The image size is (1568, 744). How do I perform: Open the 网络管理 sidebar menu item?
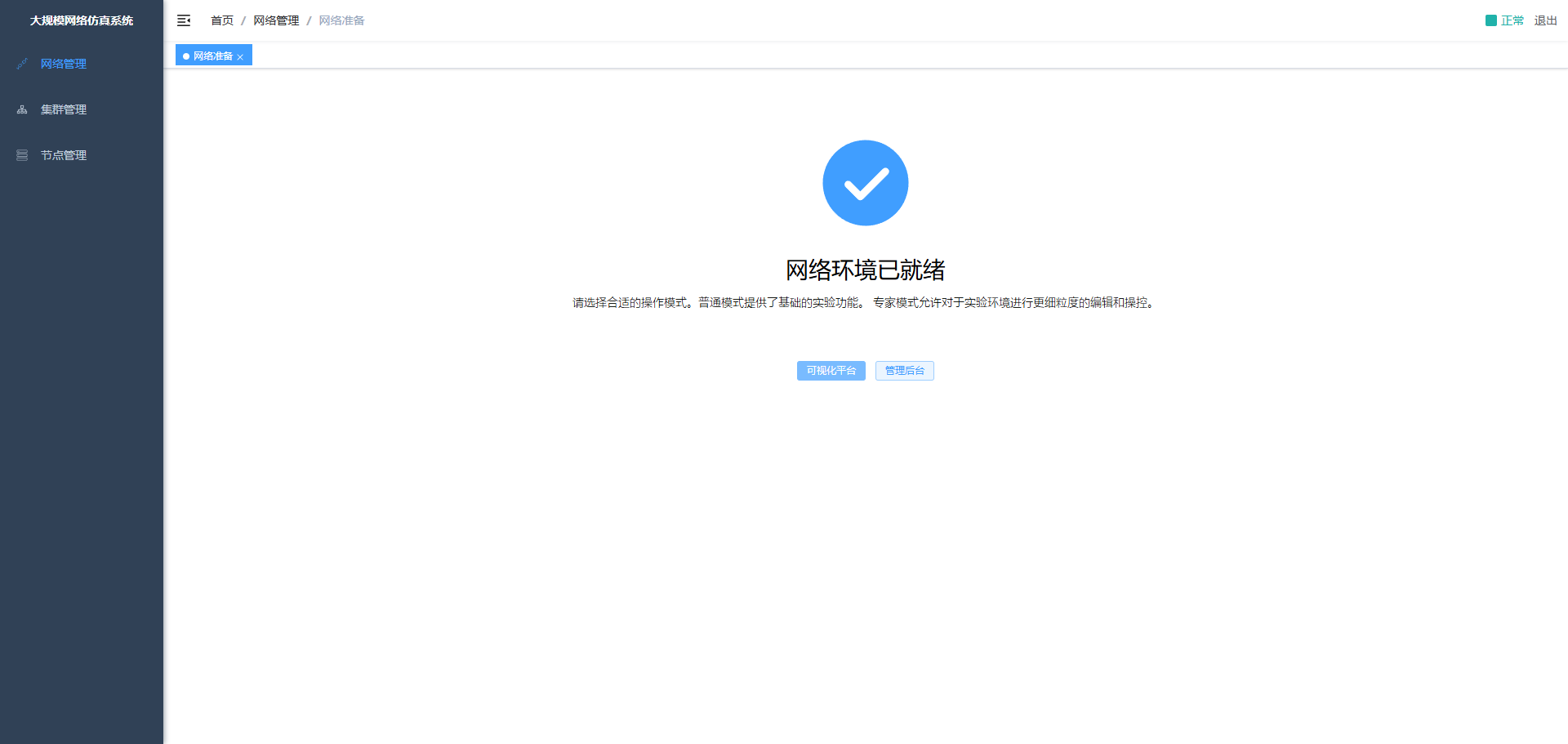point(64,64)
